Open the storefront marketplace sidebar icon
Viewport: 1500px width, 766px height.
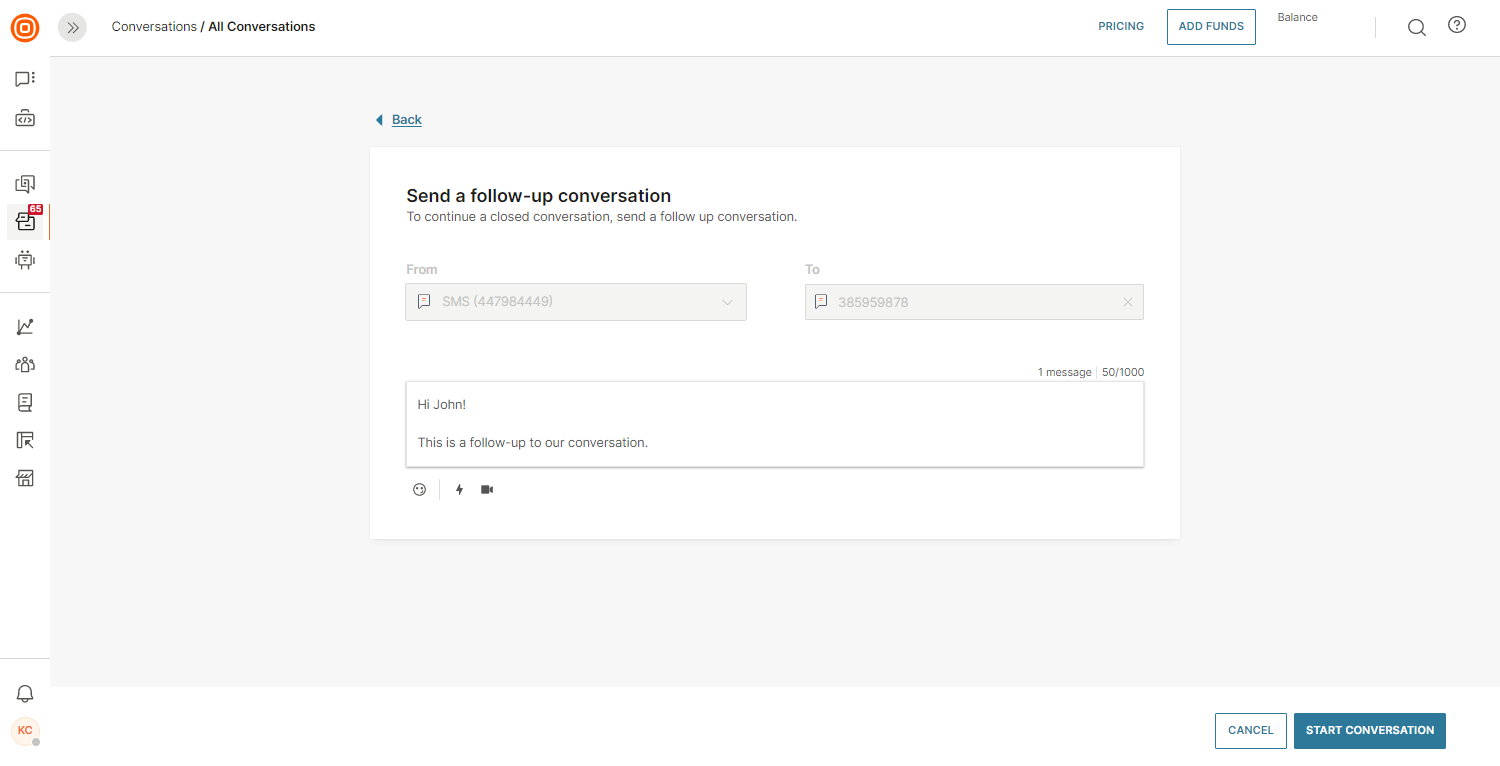(x=25, y=478)
